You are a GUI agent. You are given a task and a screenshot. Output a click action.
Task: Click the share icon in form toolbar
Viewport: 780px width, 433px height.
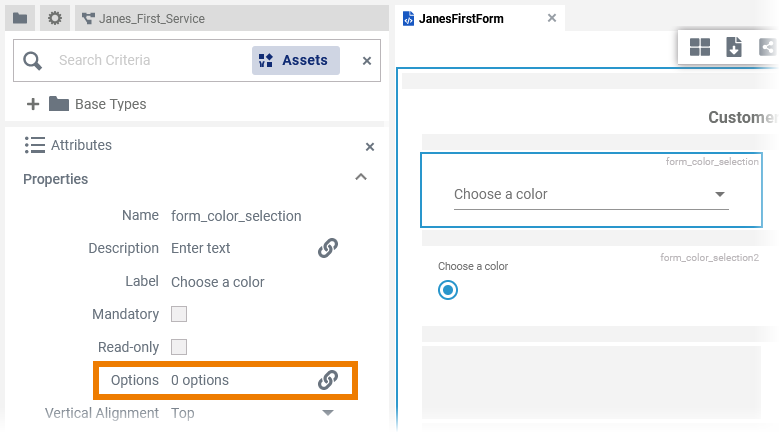(767, 47)
